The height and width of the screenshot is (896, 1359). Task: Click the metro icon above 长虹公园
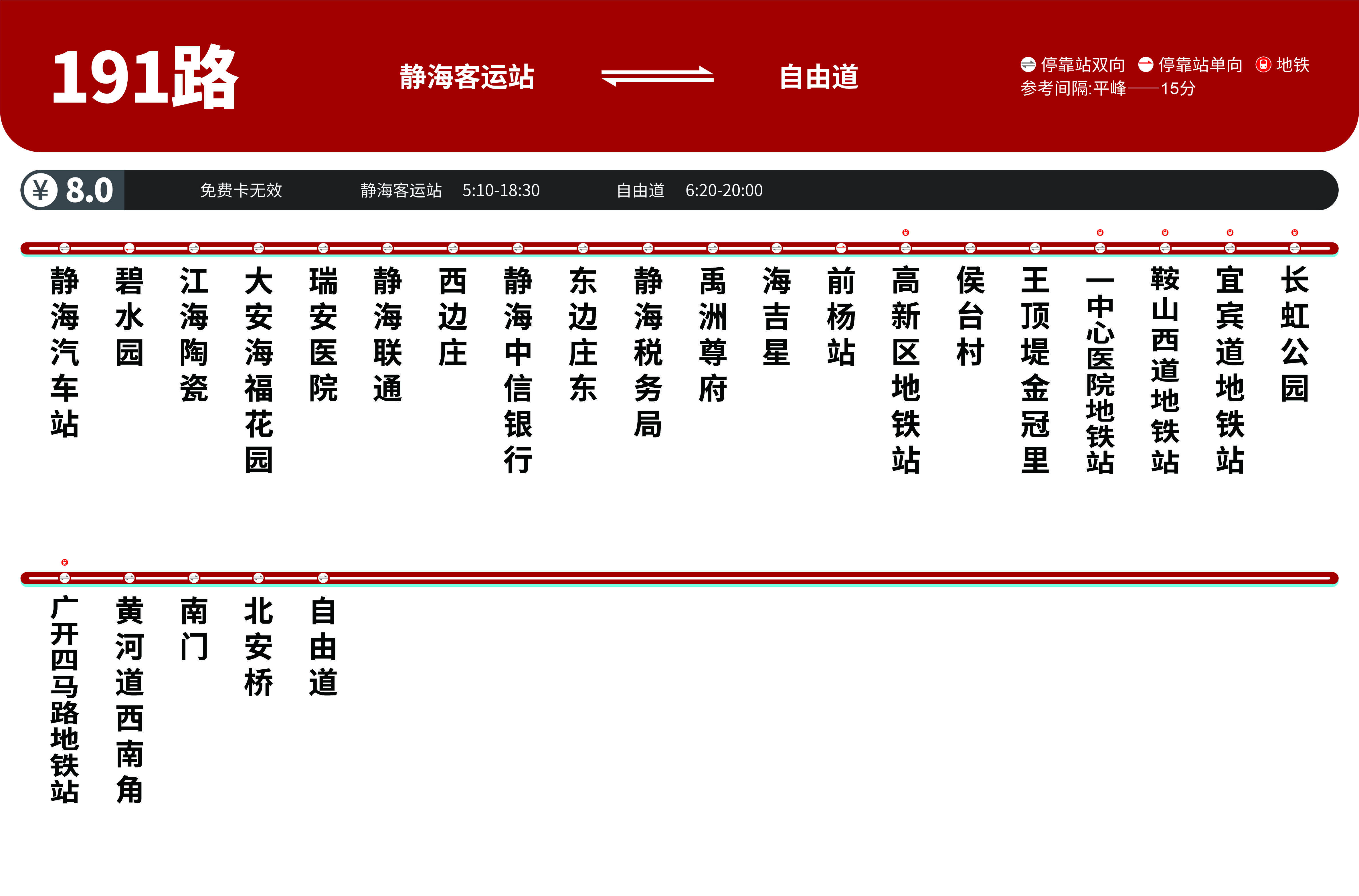point(1294,233)
